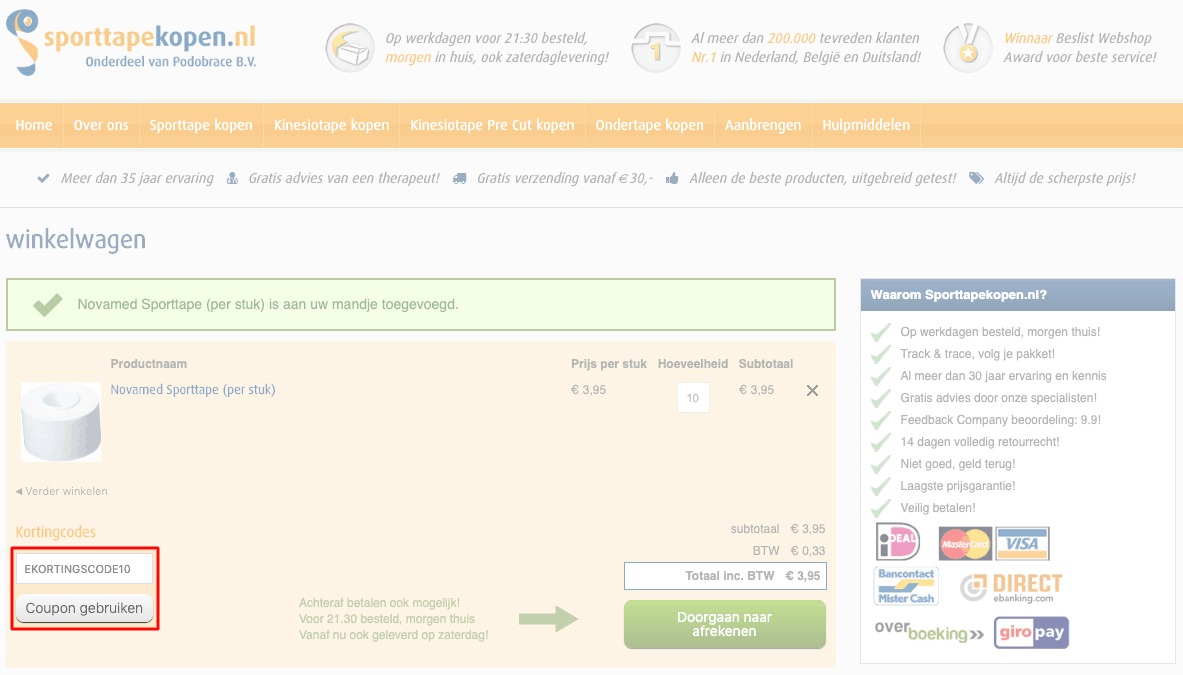1183x675 pixels.
Task: Remove Novamed Sporttape with the X icon
Action: [x=813, y=391]
